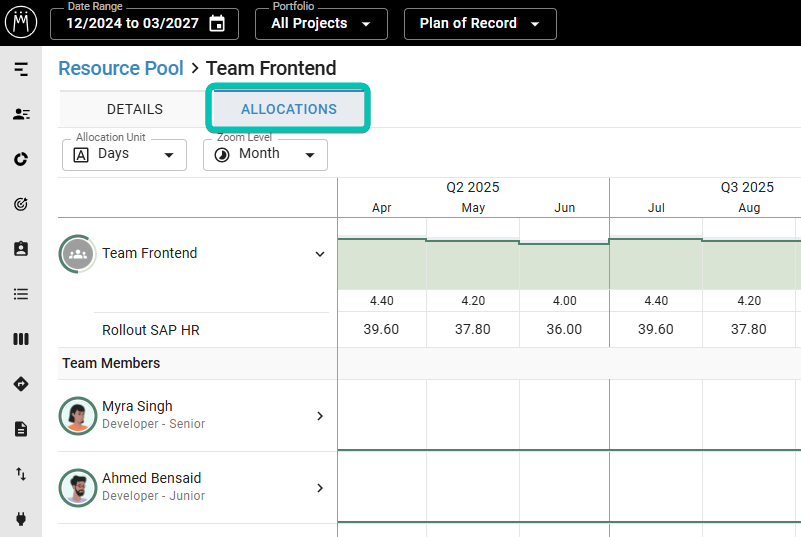Click the 4.40 capacity value under Apr
The width and height of the screenshot is (801, 537).
pyautogui.click(x=382, y=300)
